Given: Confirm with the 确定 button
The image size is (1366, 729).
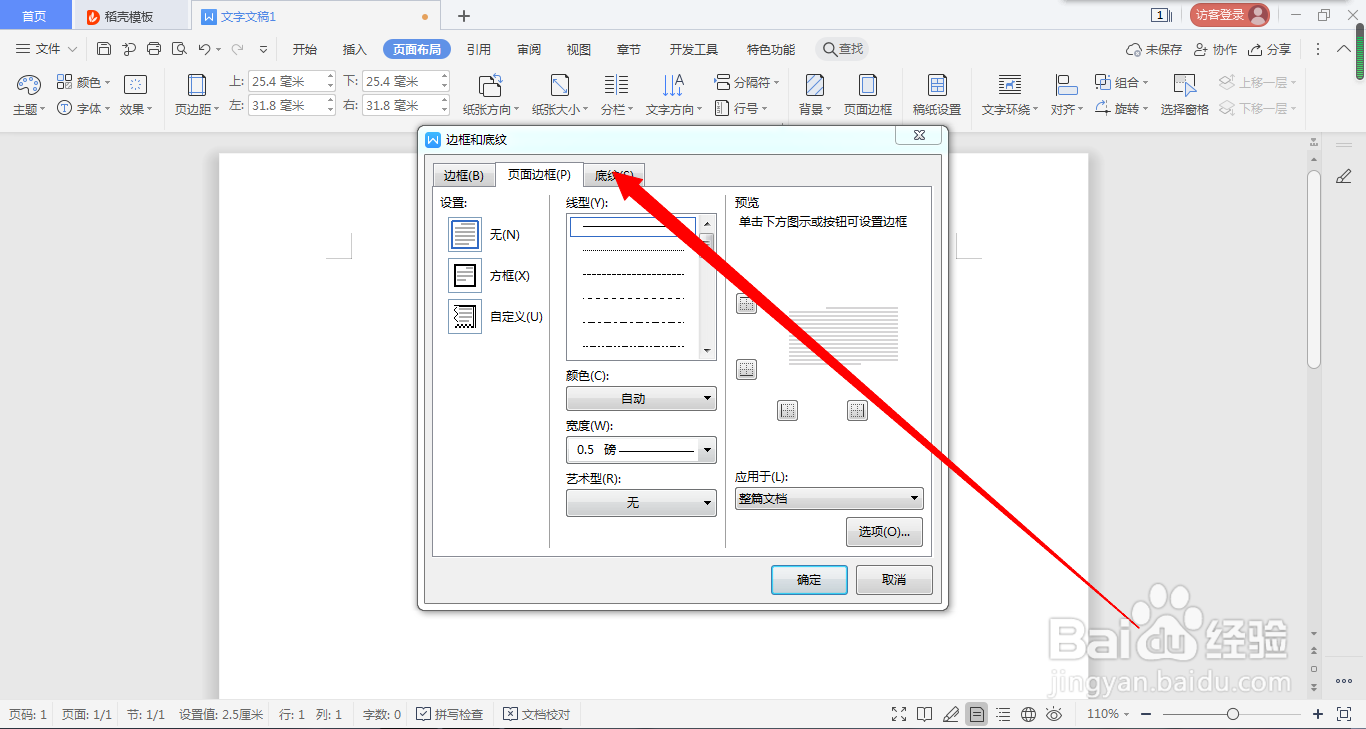Looking at the screenshot, I should coord(808,579).
